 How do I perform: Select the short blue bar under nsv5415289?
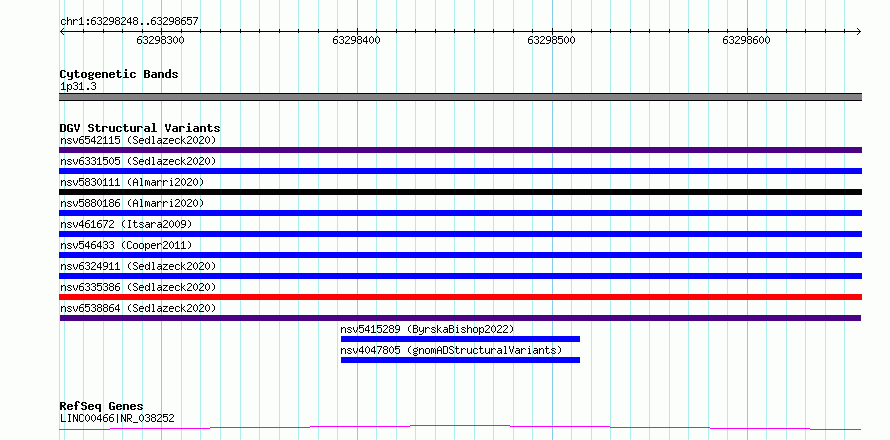tap(460, 339)
